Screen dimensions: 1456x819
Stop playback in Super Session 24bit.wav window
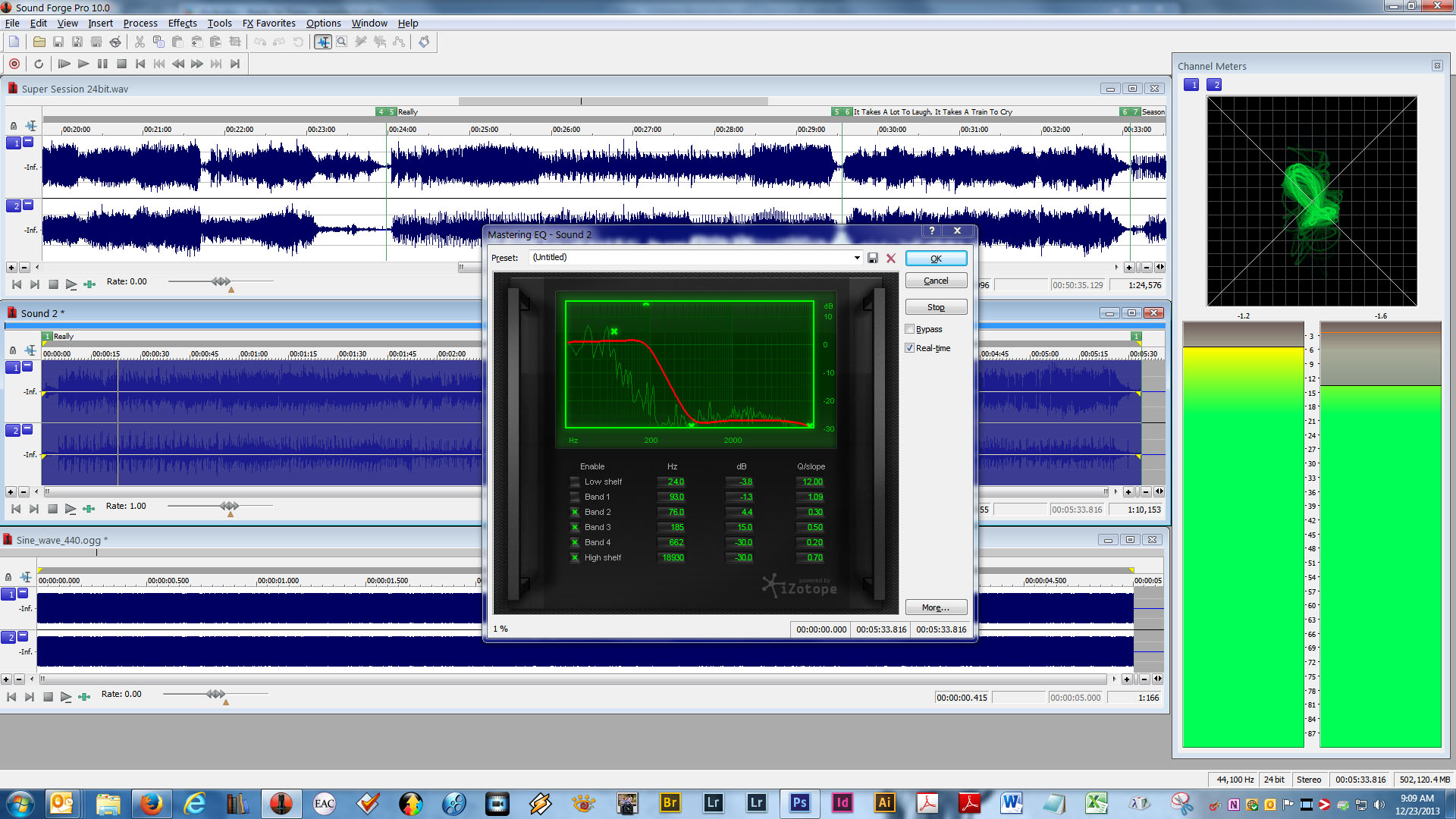(x=53, y=284)
